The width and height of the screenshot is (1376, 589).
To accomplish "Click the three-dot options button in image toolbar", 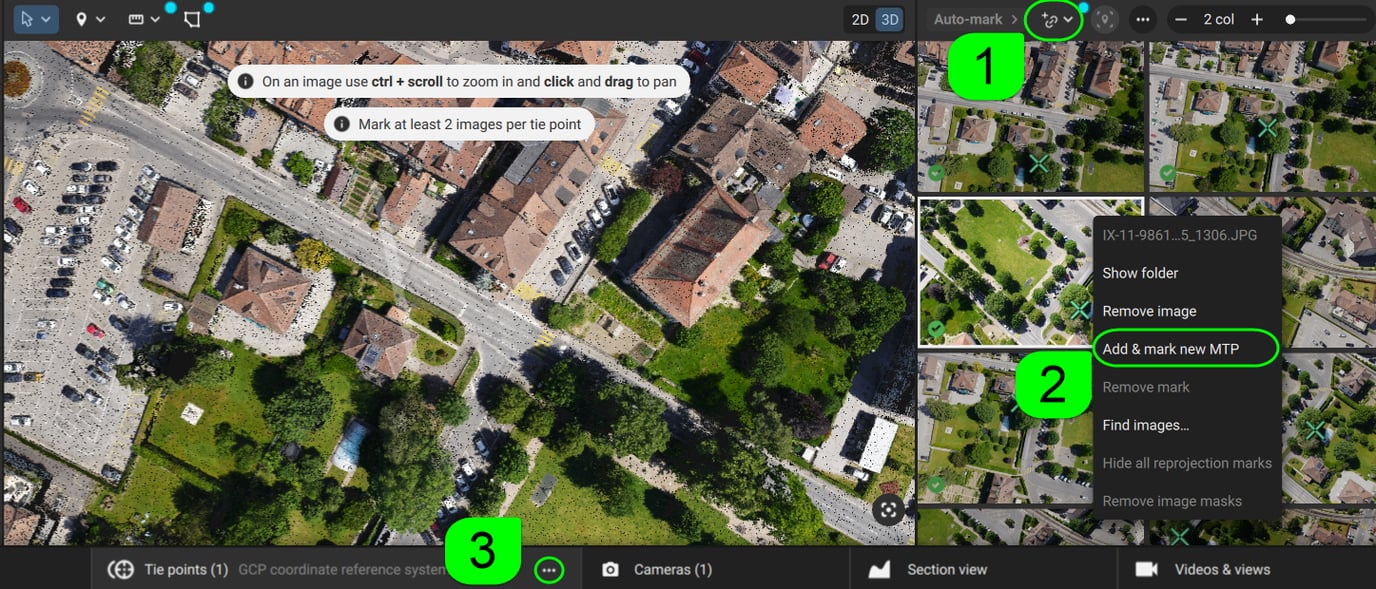I will pyautogui.click(x=1143, y=19).
